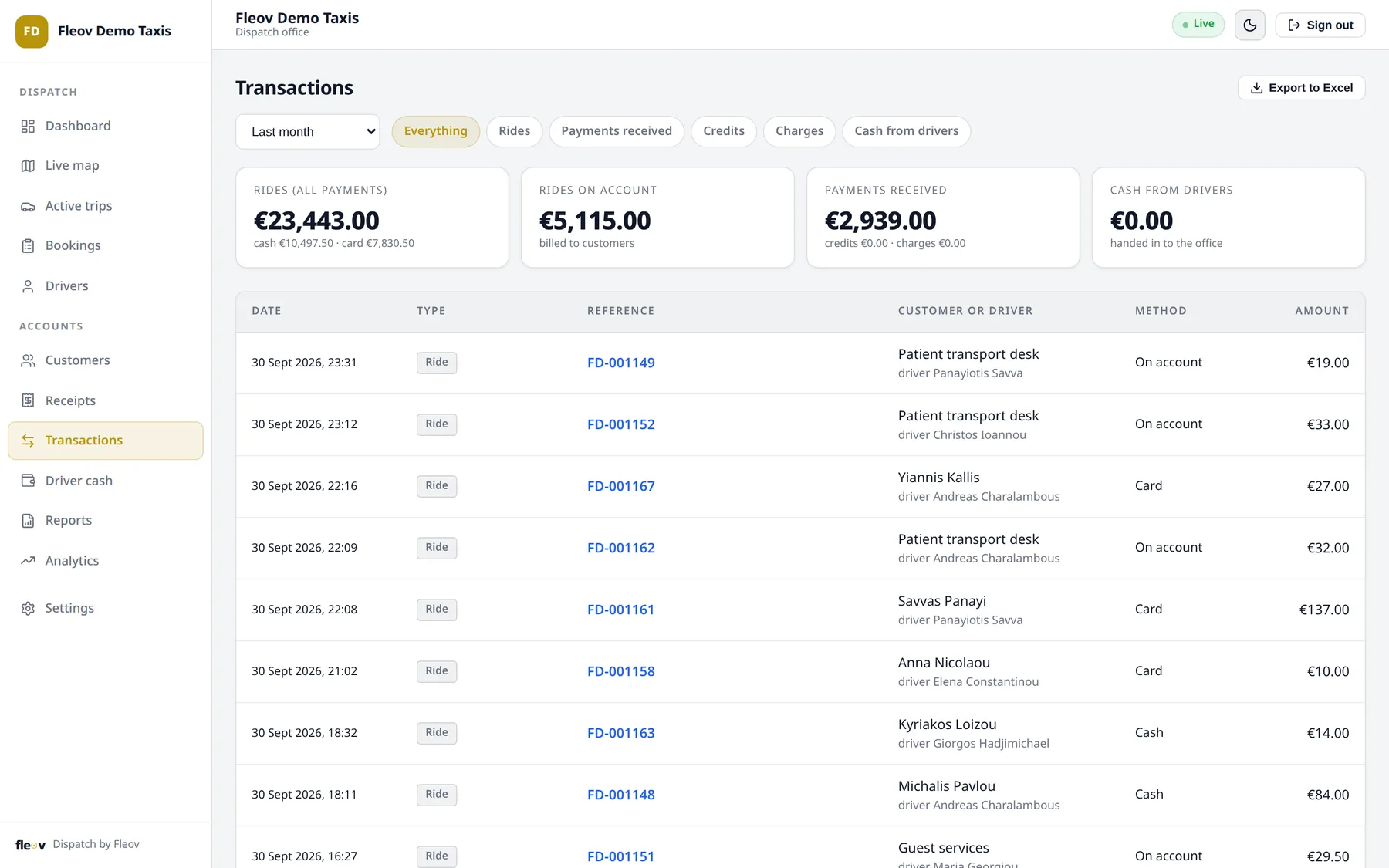Open reference FD-001158

pos(621,671)
